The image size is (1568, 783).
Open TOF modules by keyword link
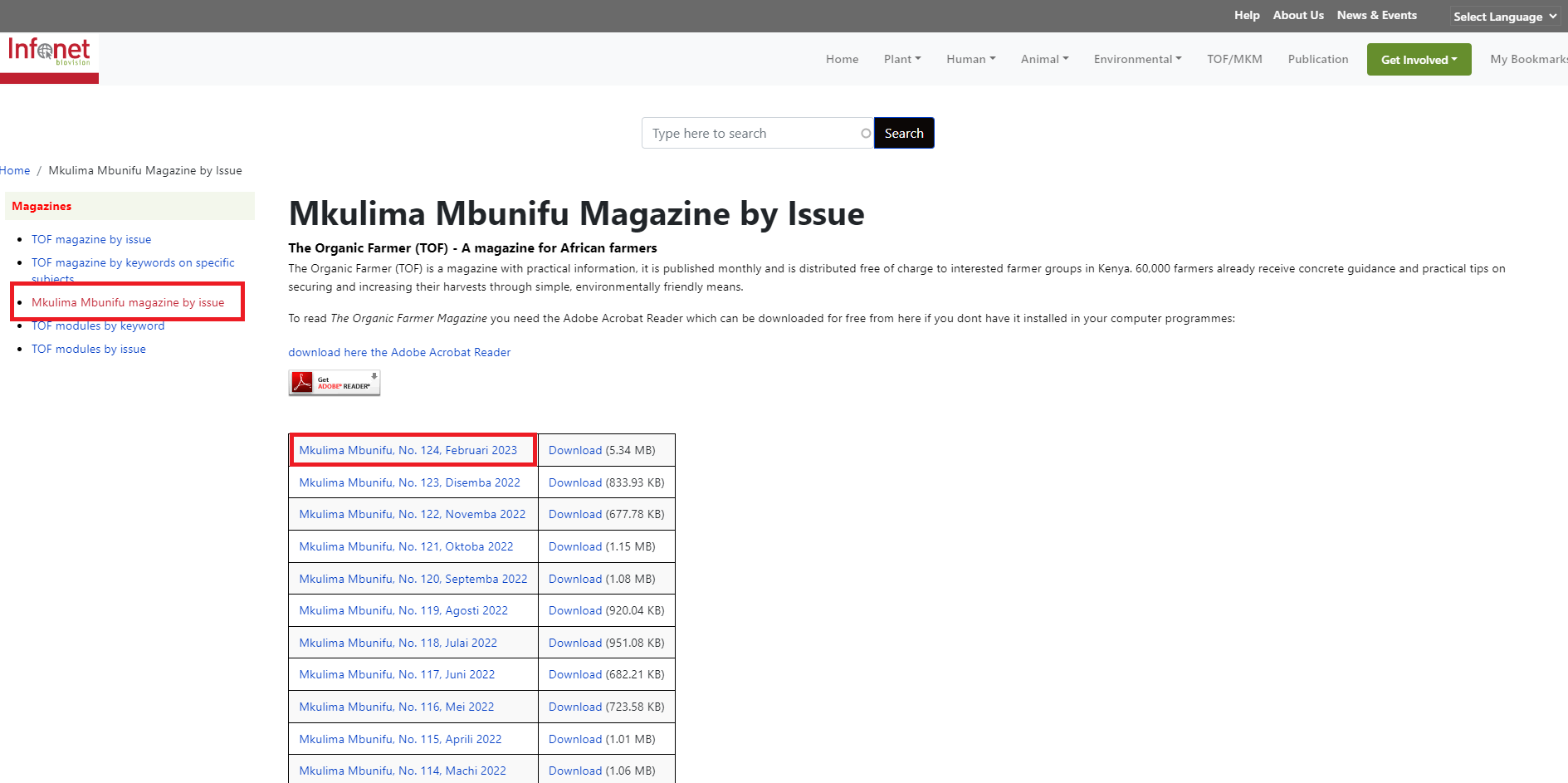[98, 325]
